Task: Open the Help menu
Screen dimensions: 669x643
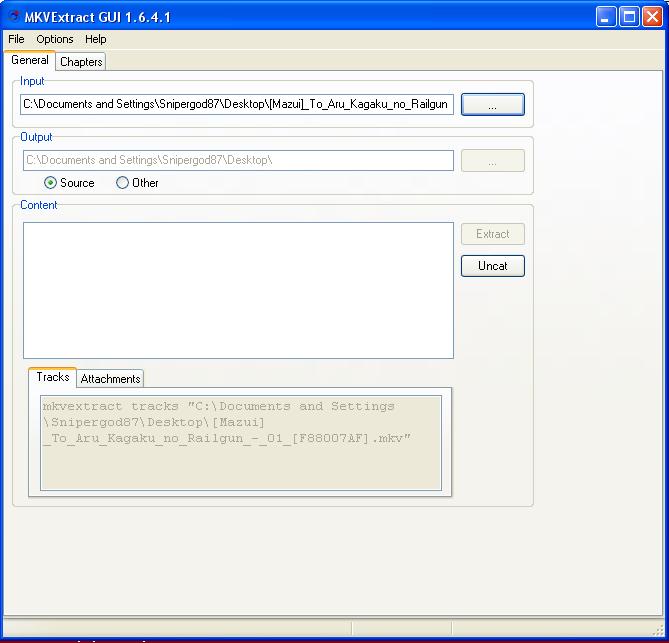Action: (96, 39)
